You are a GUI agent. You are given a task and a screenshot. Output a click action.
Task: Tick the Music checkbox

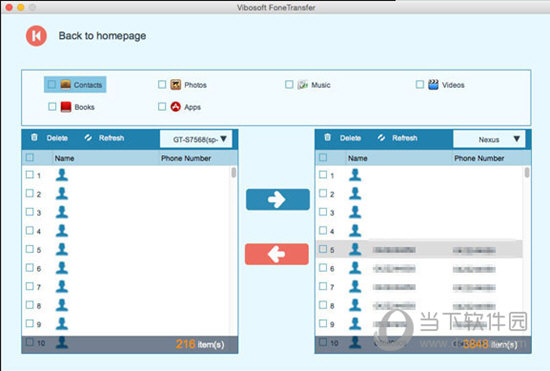click(289, 85)
